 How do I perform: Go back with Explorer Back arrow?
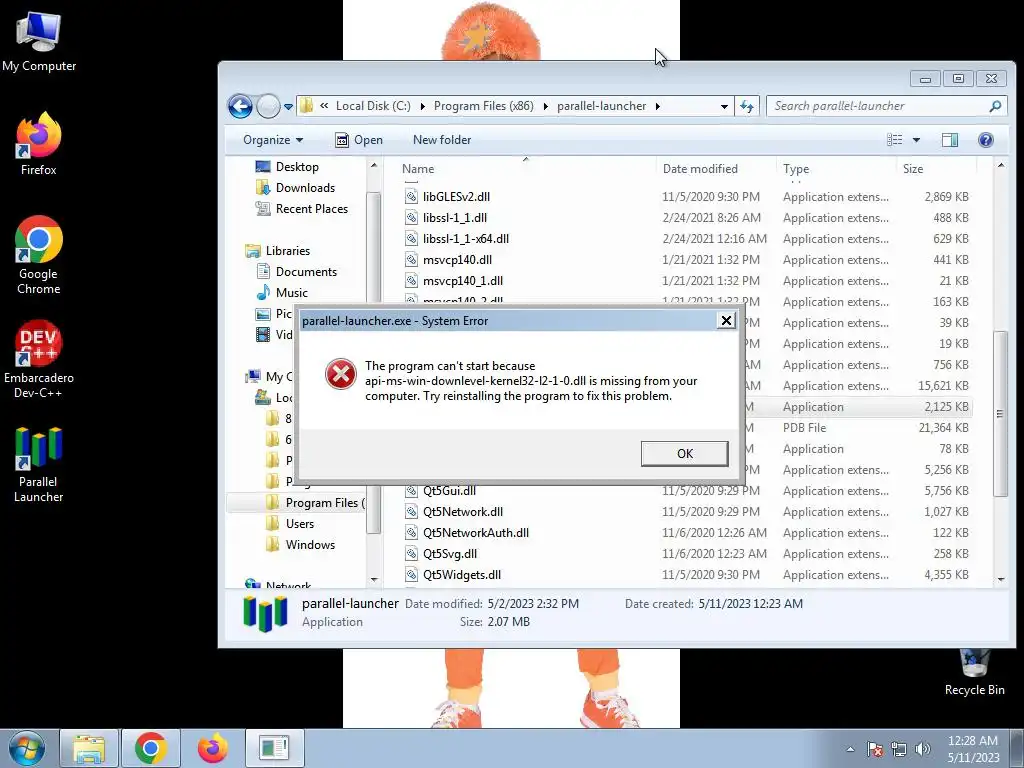(x=240, y=106)
